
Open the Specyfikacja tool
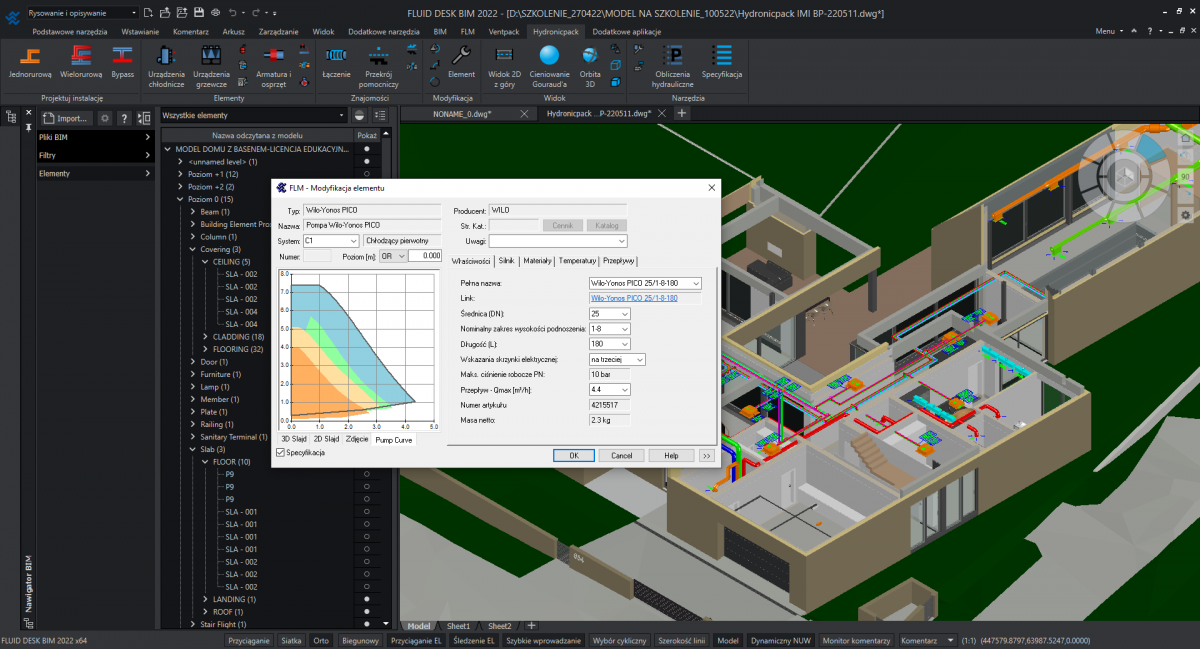click(x=721, y=62)
